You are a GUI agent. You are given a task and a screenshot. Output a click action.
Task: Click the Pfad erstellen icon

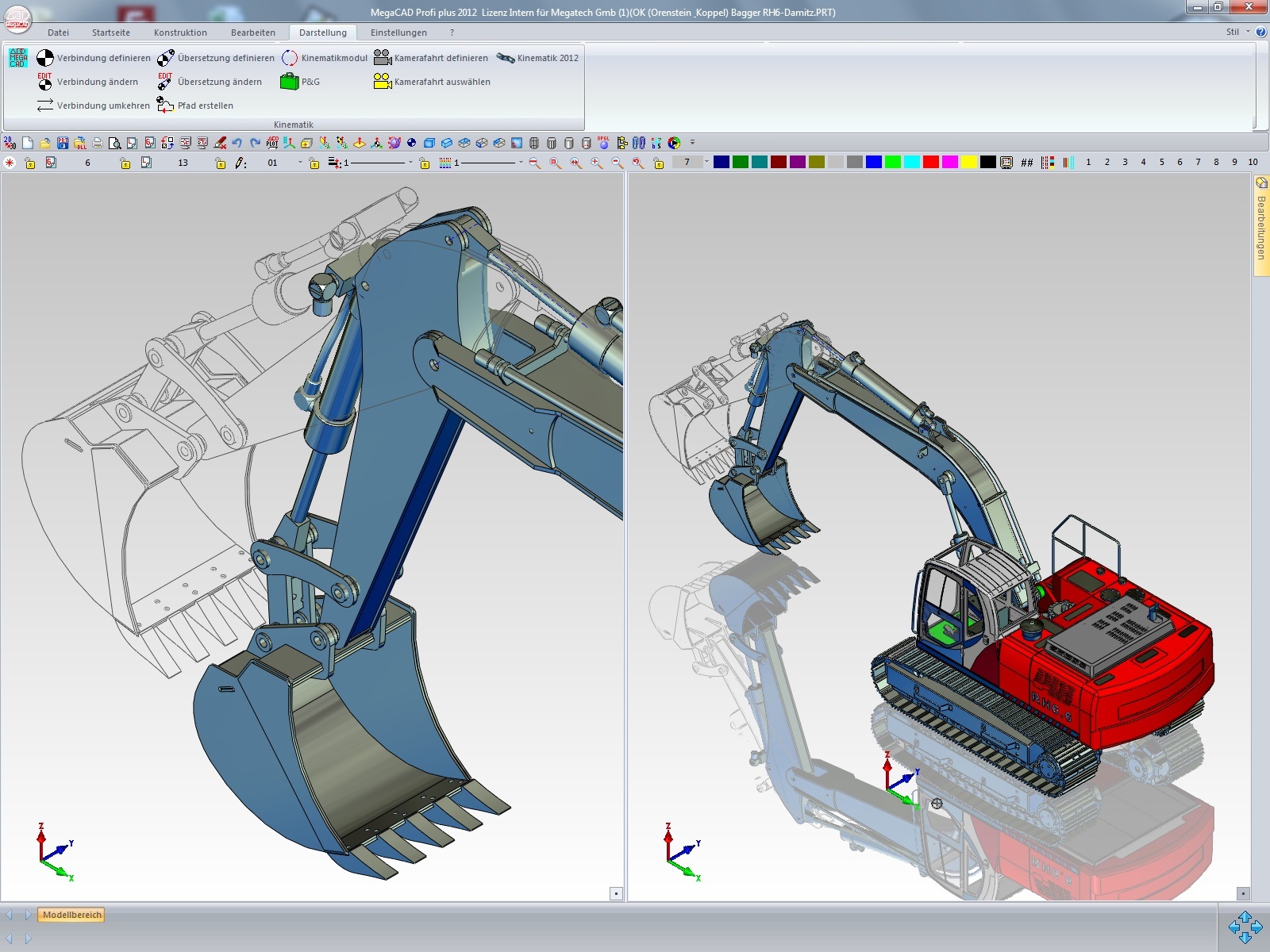pyautogui.click(x=165, y=106)
